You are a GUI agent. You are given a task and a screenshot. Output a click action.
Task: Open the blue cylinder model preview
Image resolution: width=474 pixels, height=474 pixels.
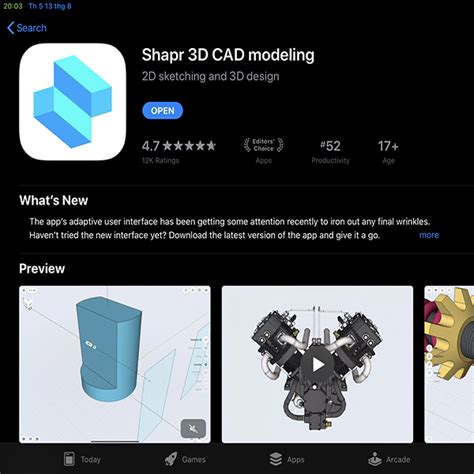coord(115,364)
